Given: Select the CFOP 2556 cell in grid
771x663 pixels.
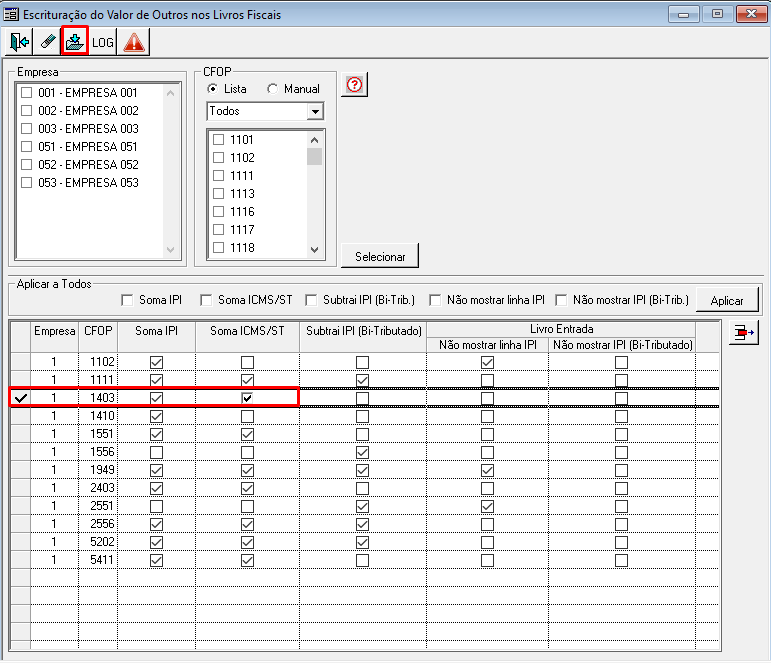Looking at the screenshot, I should point(98,524).
